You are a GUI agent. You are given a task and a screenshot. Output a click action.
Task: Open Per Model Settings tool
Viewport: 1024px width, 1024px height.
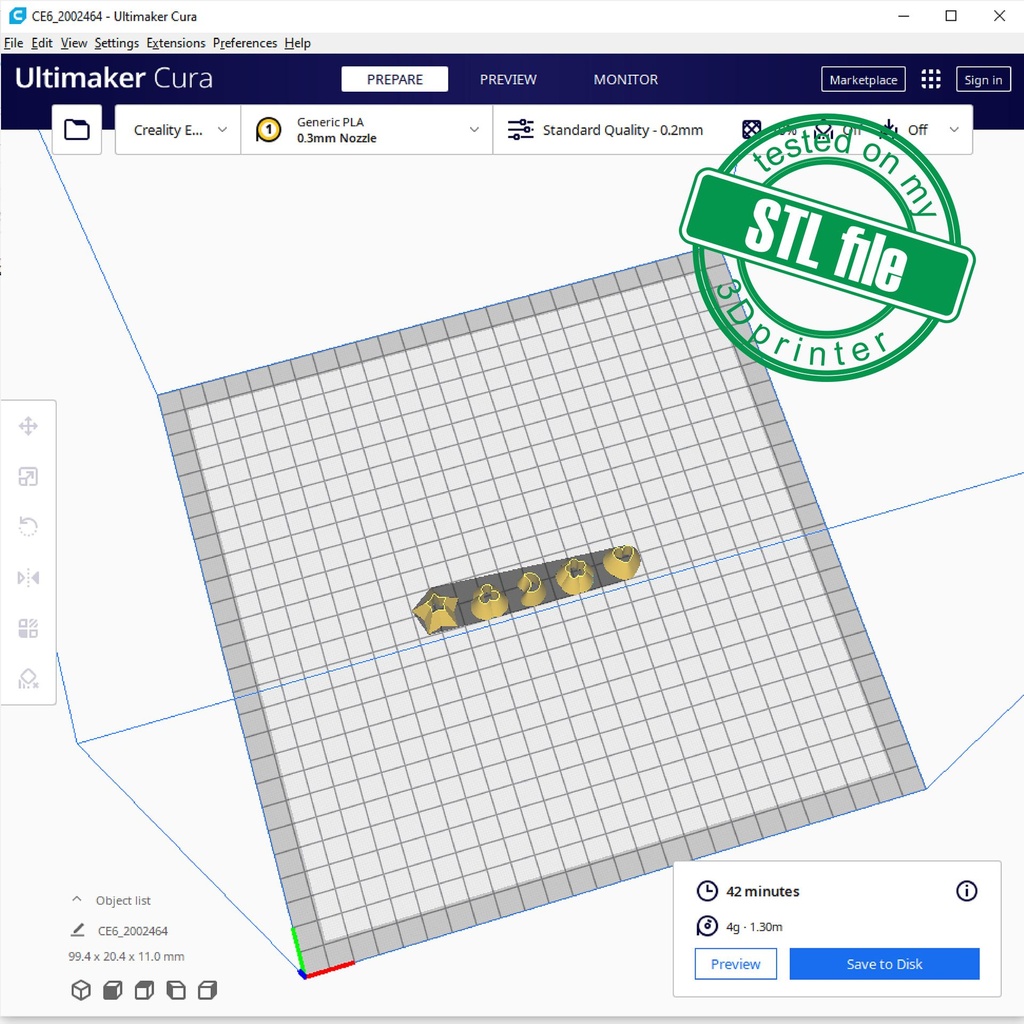28,628
